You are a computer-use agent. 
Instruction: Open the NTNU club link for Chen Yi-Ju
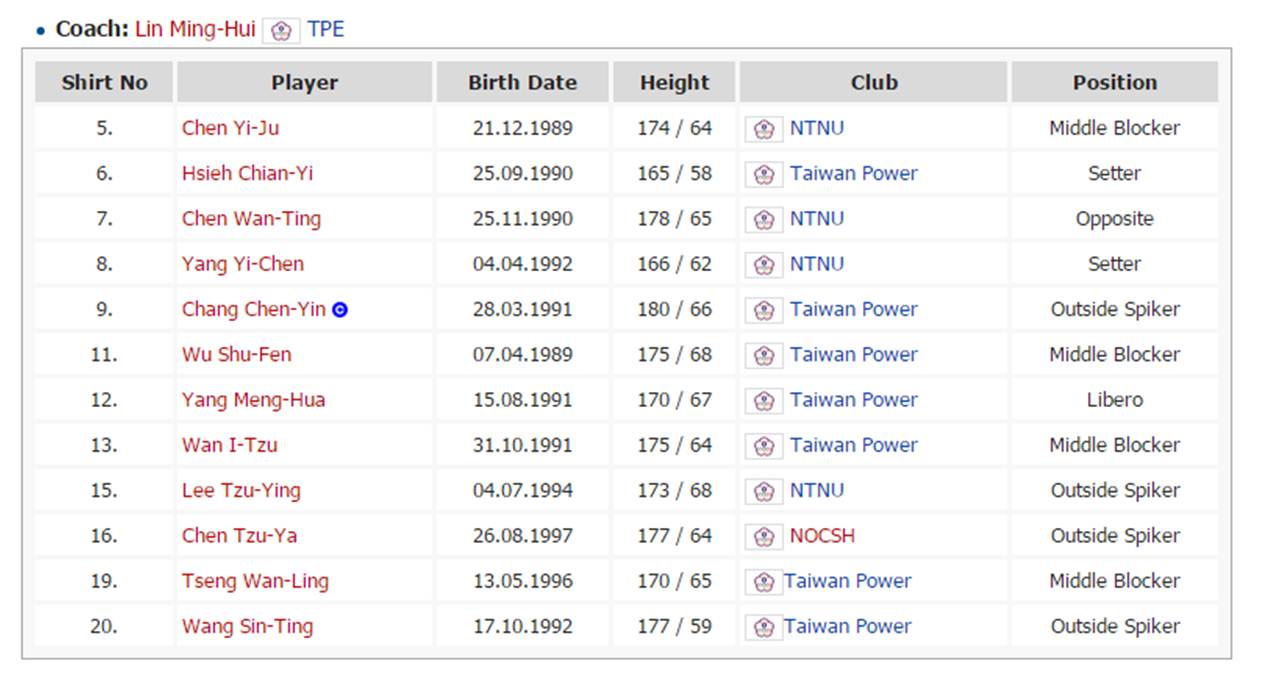pyautogui.click(x=817, y=128)
